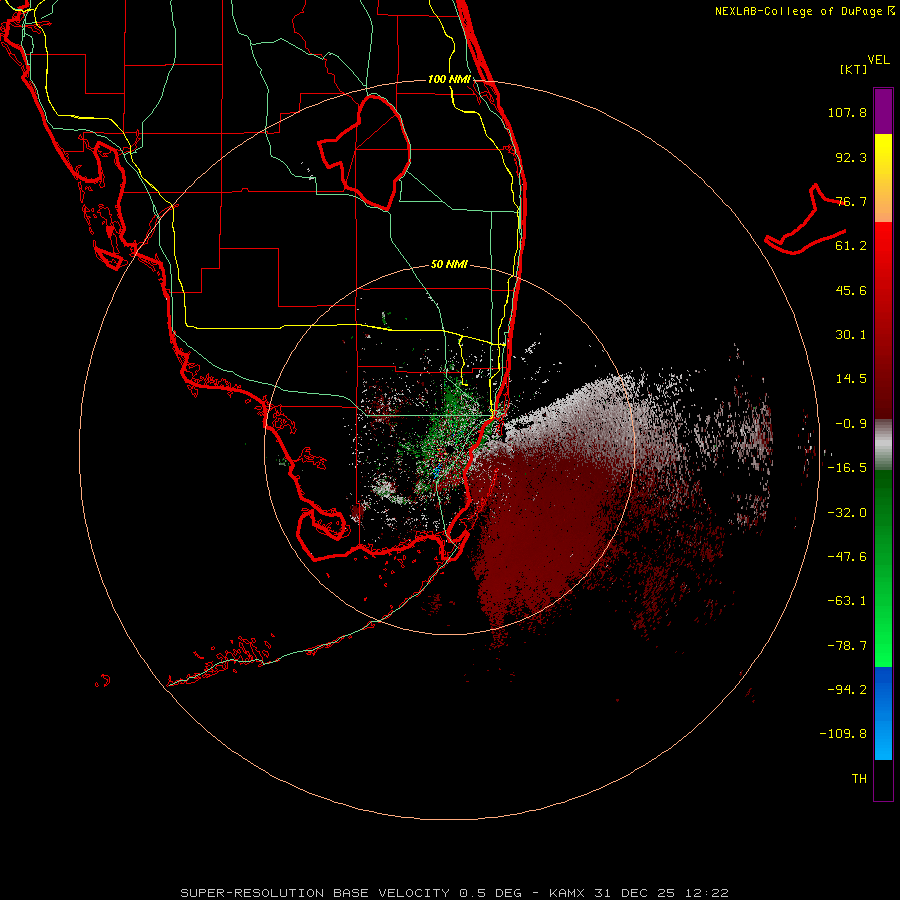Select the -47.6 scale value

pyautogui.click(x=847, y=557)
